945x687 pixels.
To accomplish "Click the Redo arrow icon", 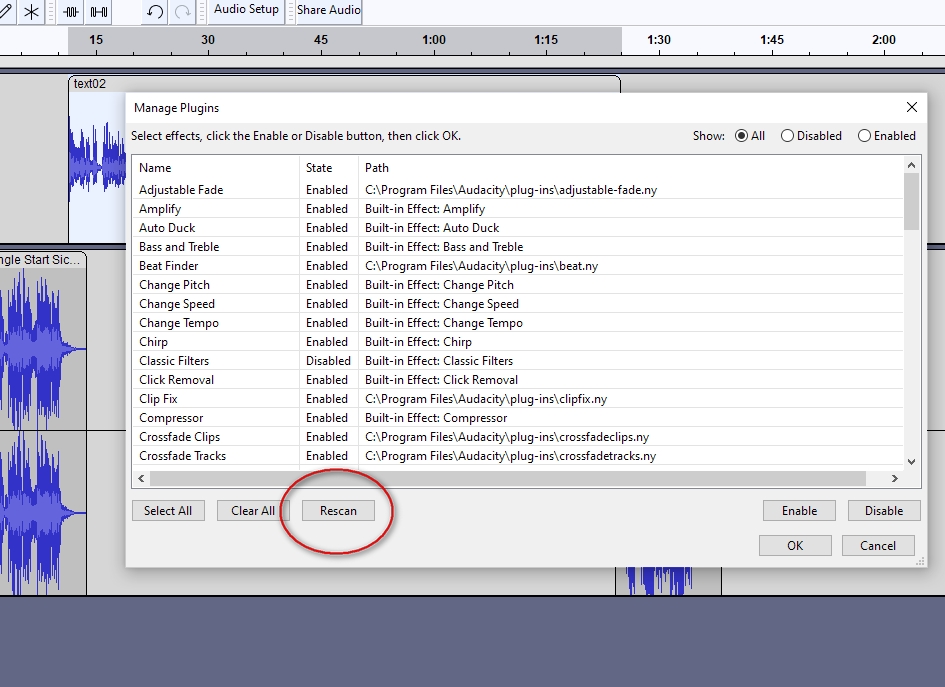I will [x=182, y=12].
